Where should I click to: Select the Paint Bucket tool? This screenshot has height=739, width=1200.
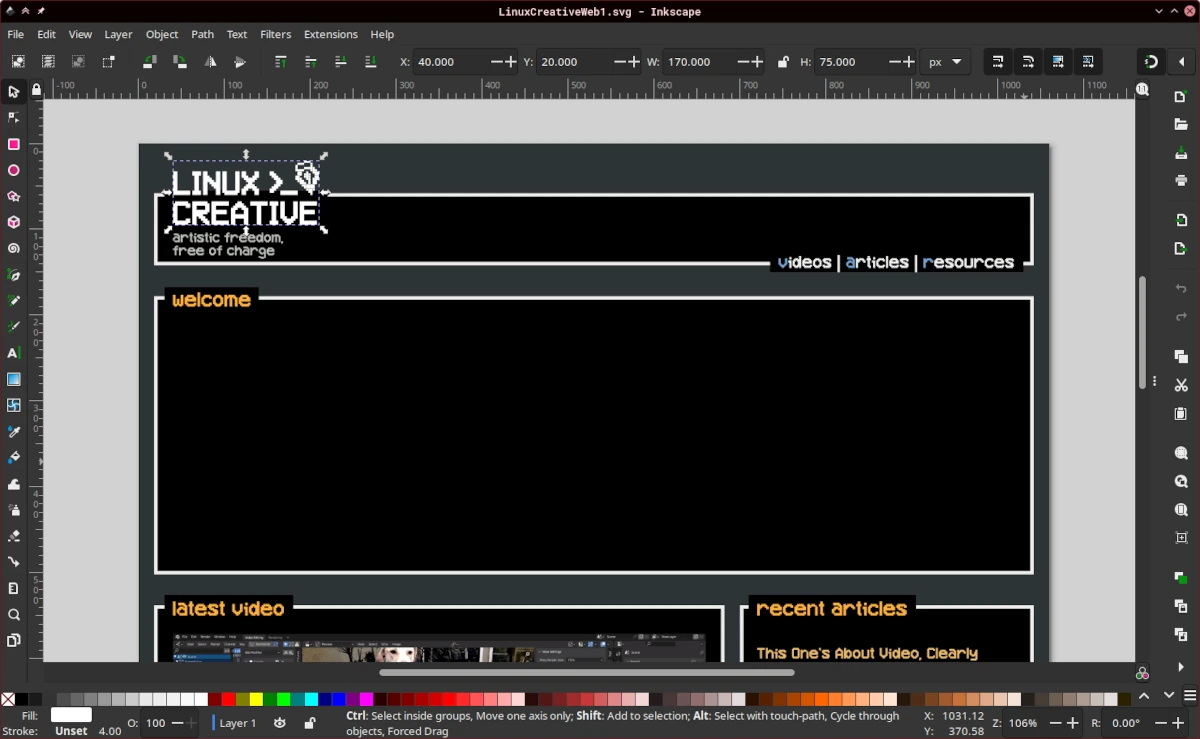[x=14, y=457]
